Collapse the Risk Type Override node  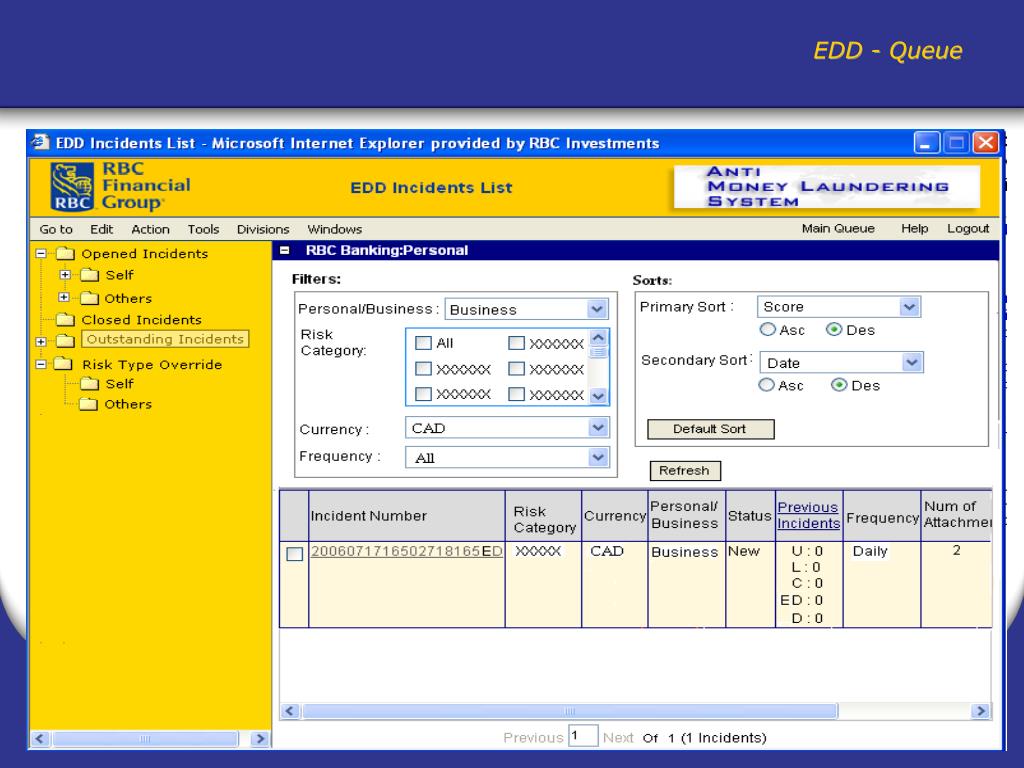click(41, 364)
